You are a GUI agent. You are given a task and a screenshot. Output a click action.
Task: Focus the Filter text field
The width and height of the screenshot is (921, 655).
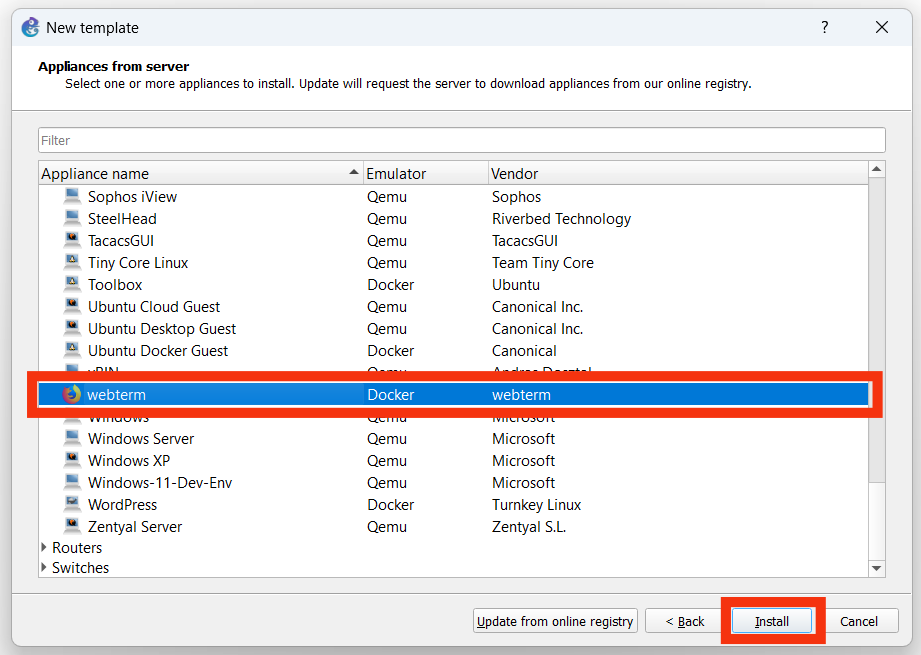[x=461, y=141]
